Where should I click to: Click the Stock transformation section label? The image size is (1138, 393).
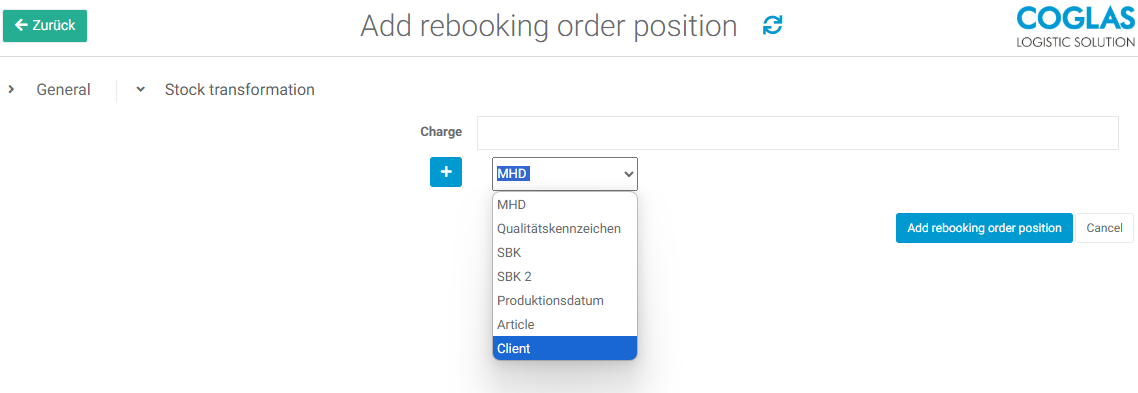click(240, 90)
